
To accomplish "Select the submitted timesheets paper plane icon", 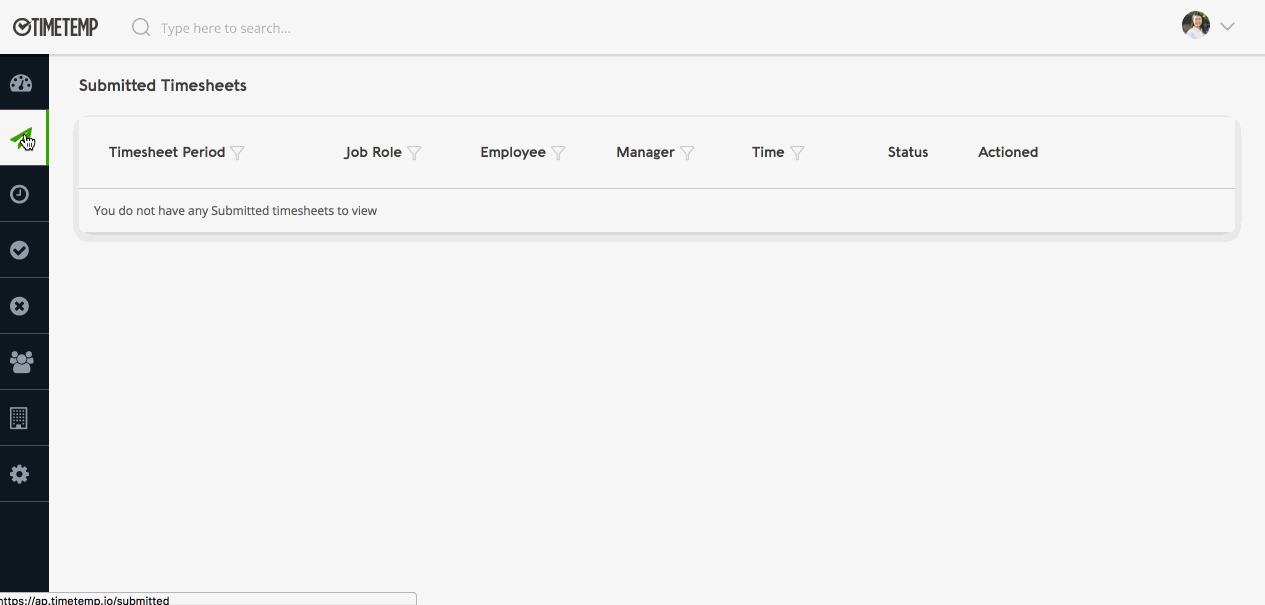I will (21, 138).
